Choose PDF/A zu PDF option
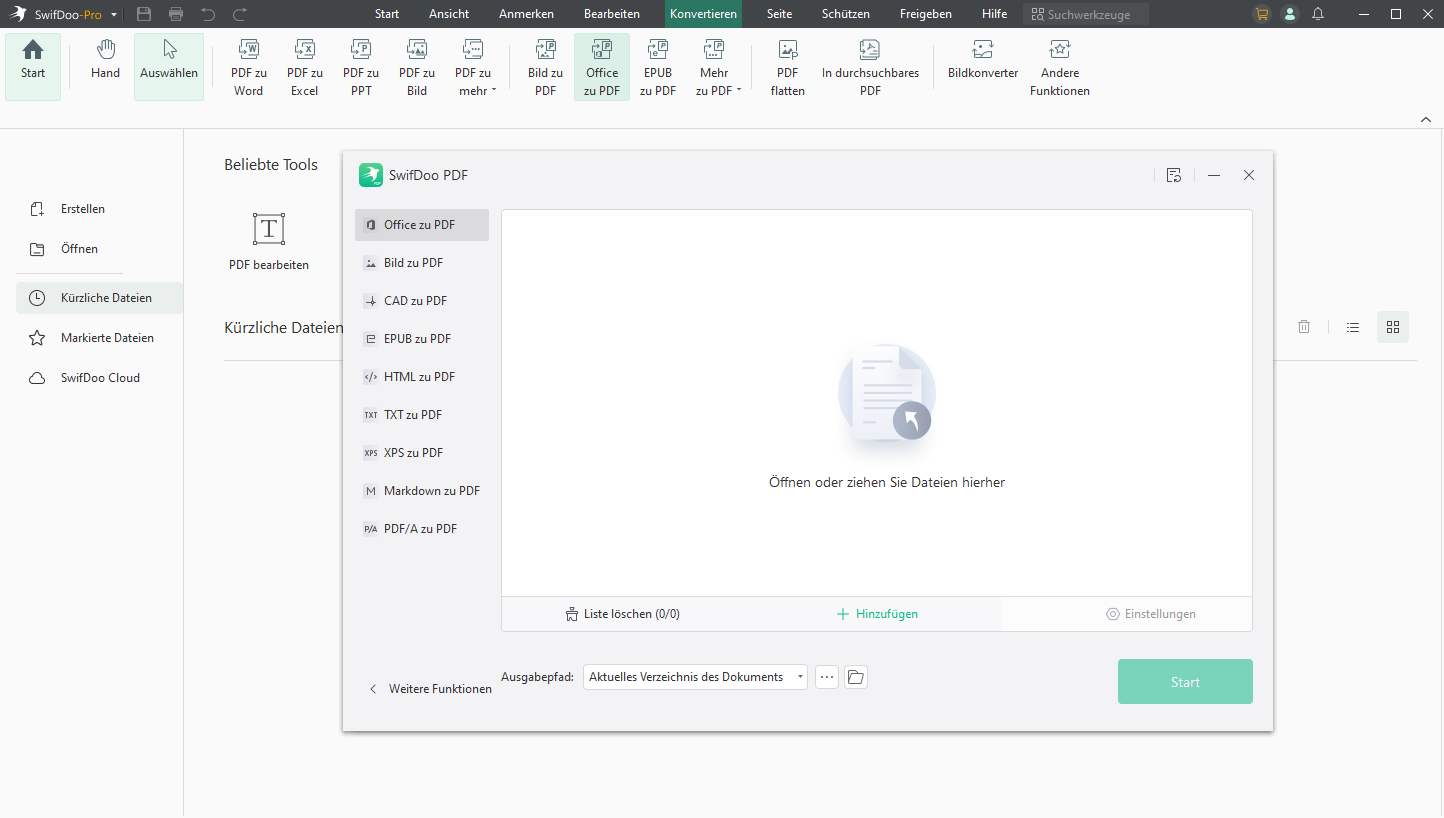The height and width of the screenshot is (818, 1444). pos(422,529)
